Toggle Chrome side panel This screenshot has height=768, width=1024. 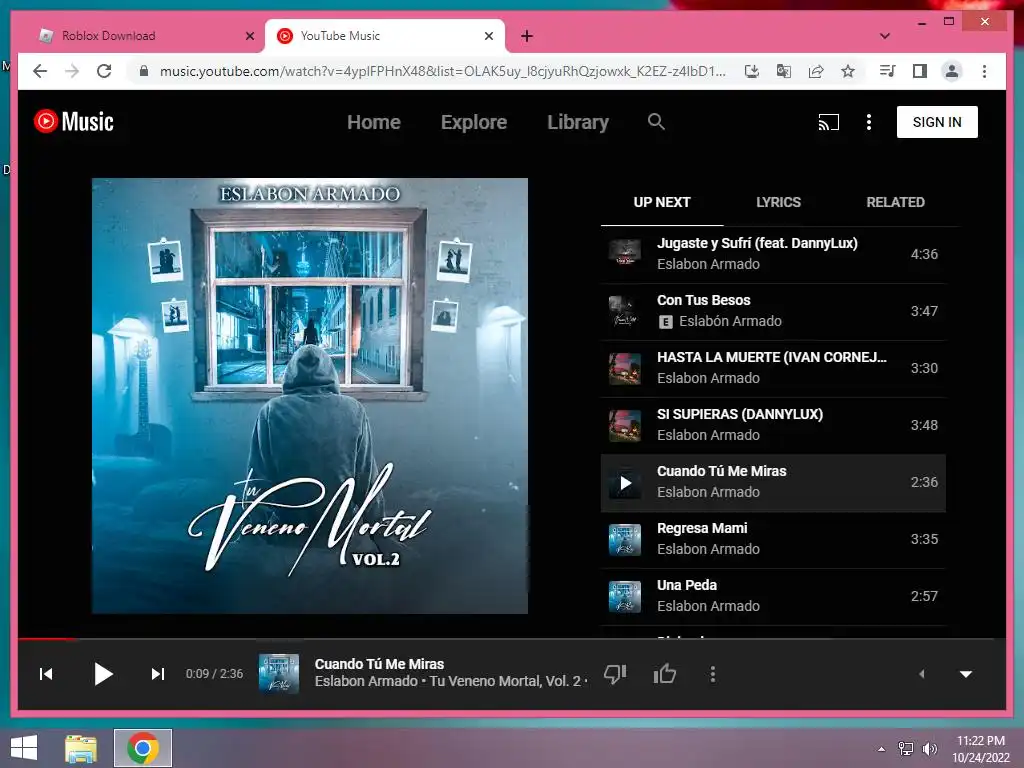pos(920,71)
